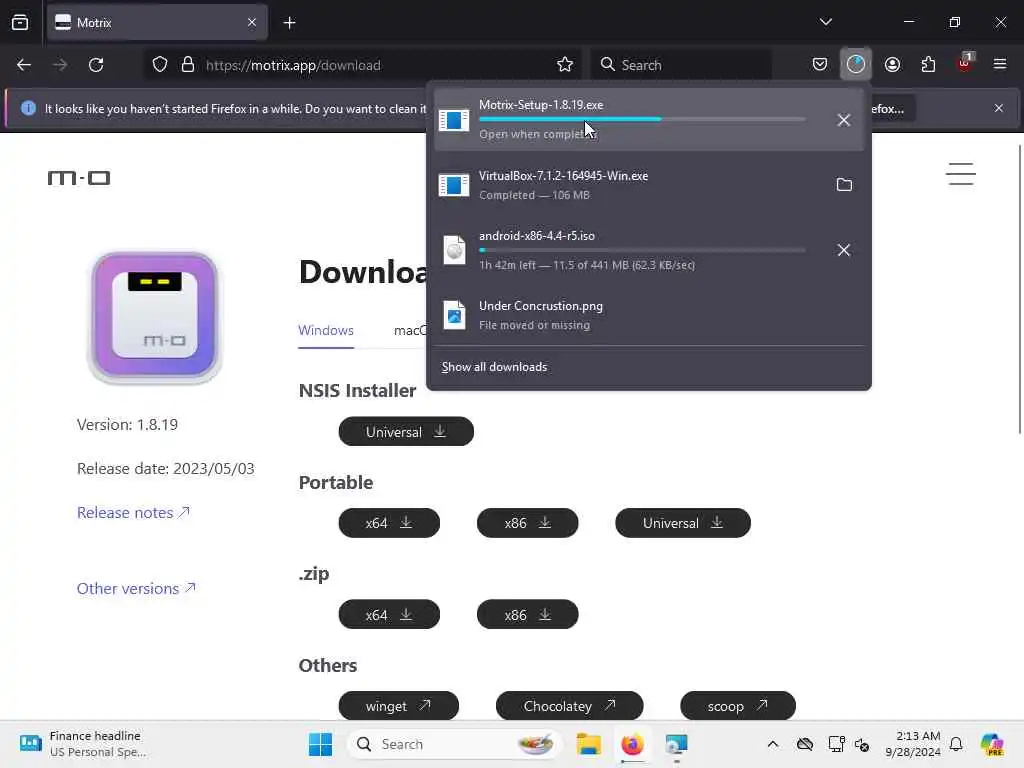Viewport: 1024px width, 768px height.
Task: Click the android-x86 iso progress bar
Action: [642, 249]
